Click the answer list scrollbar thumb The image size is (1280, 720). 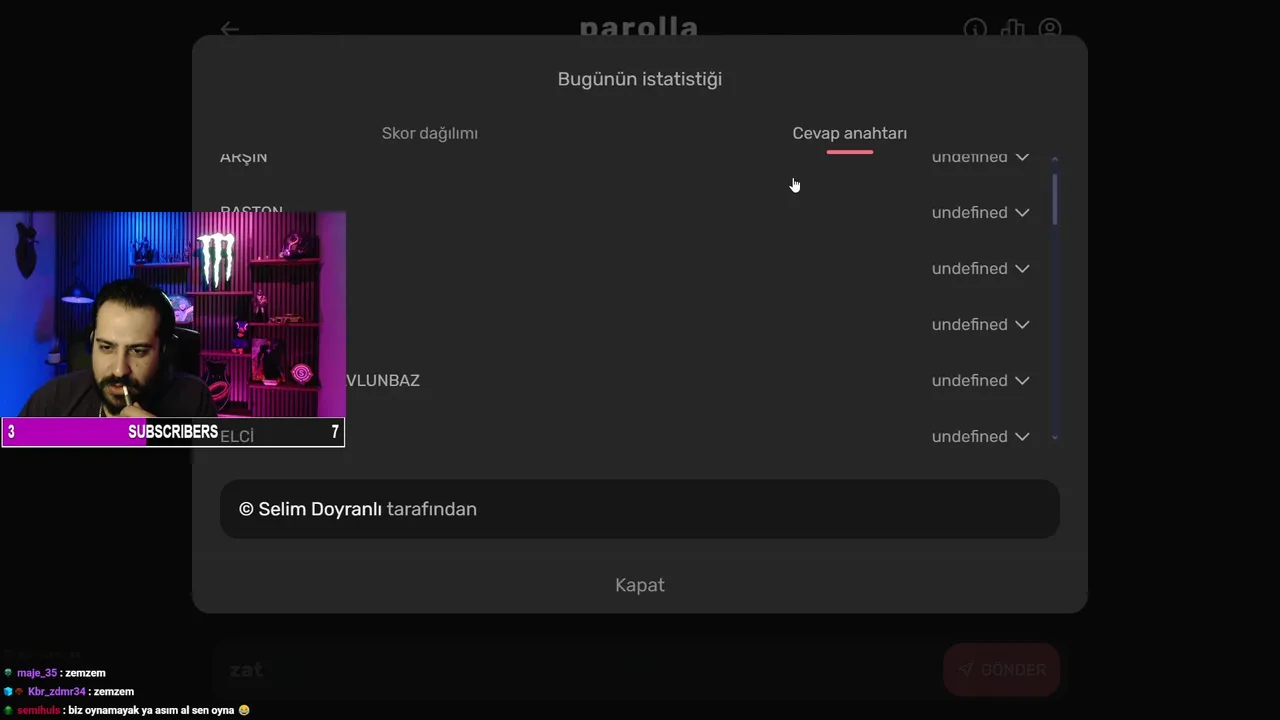[1055, 198]
